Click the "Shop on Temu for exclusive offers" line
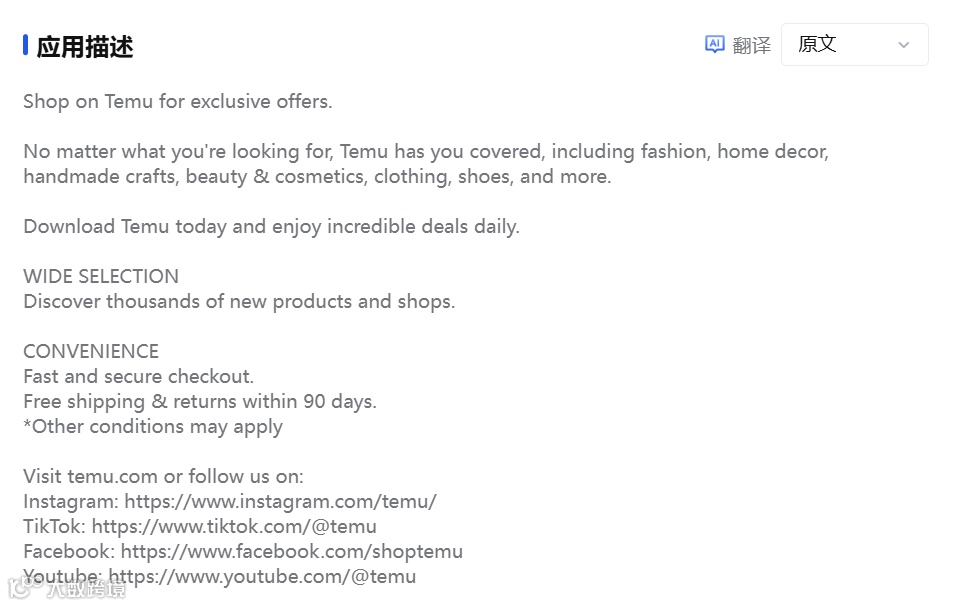959x606 pixels. pyautogui.click(x=177, y=101)
